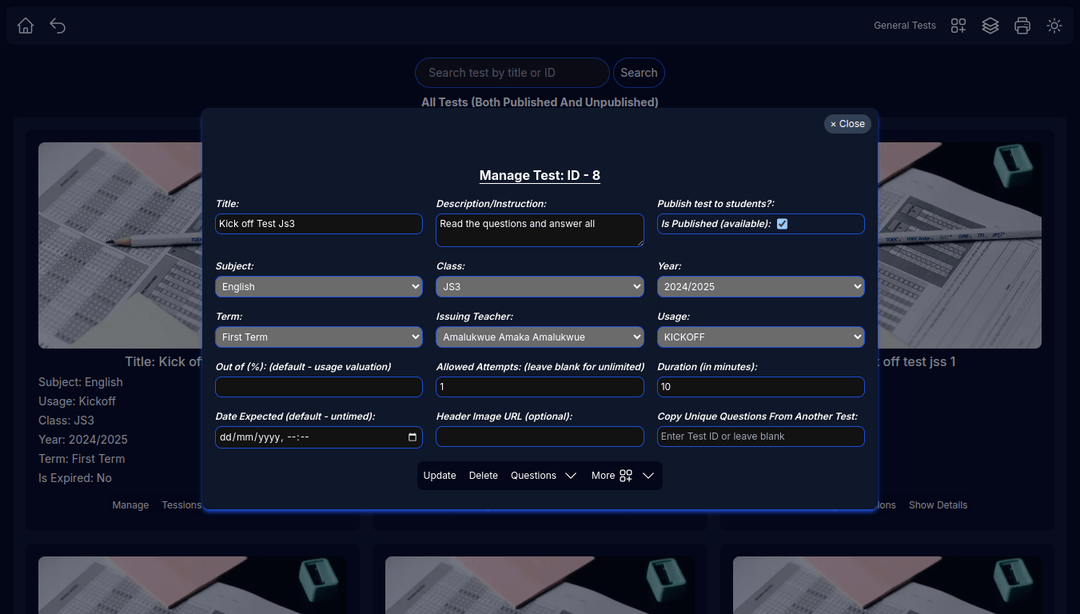Screen dimensions: 1080x614
Task: Open calendar picker in Date Expected field
Action: [412, 437]
